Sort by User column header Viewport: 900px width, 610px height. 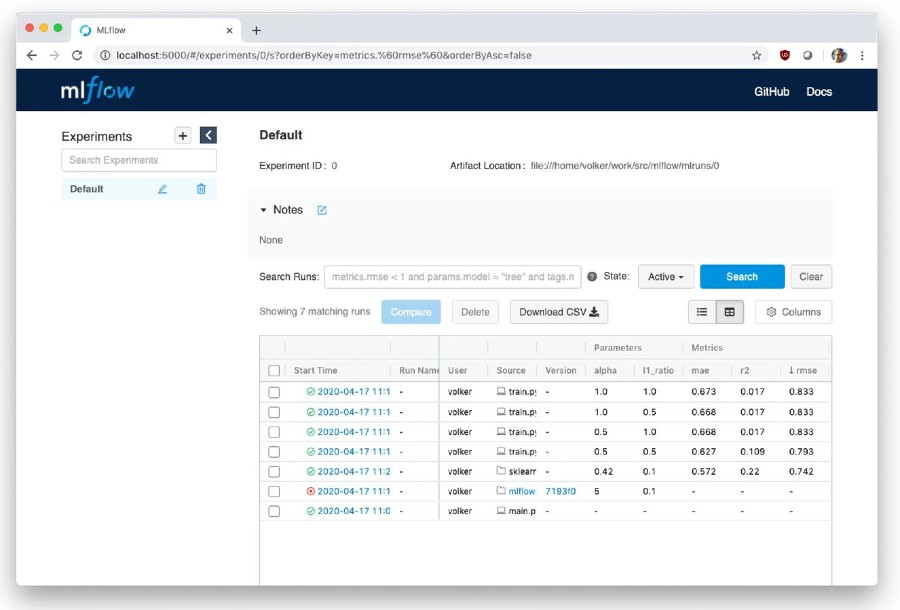[x=457, y=371]
